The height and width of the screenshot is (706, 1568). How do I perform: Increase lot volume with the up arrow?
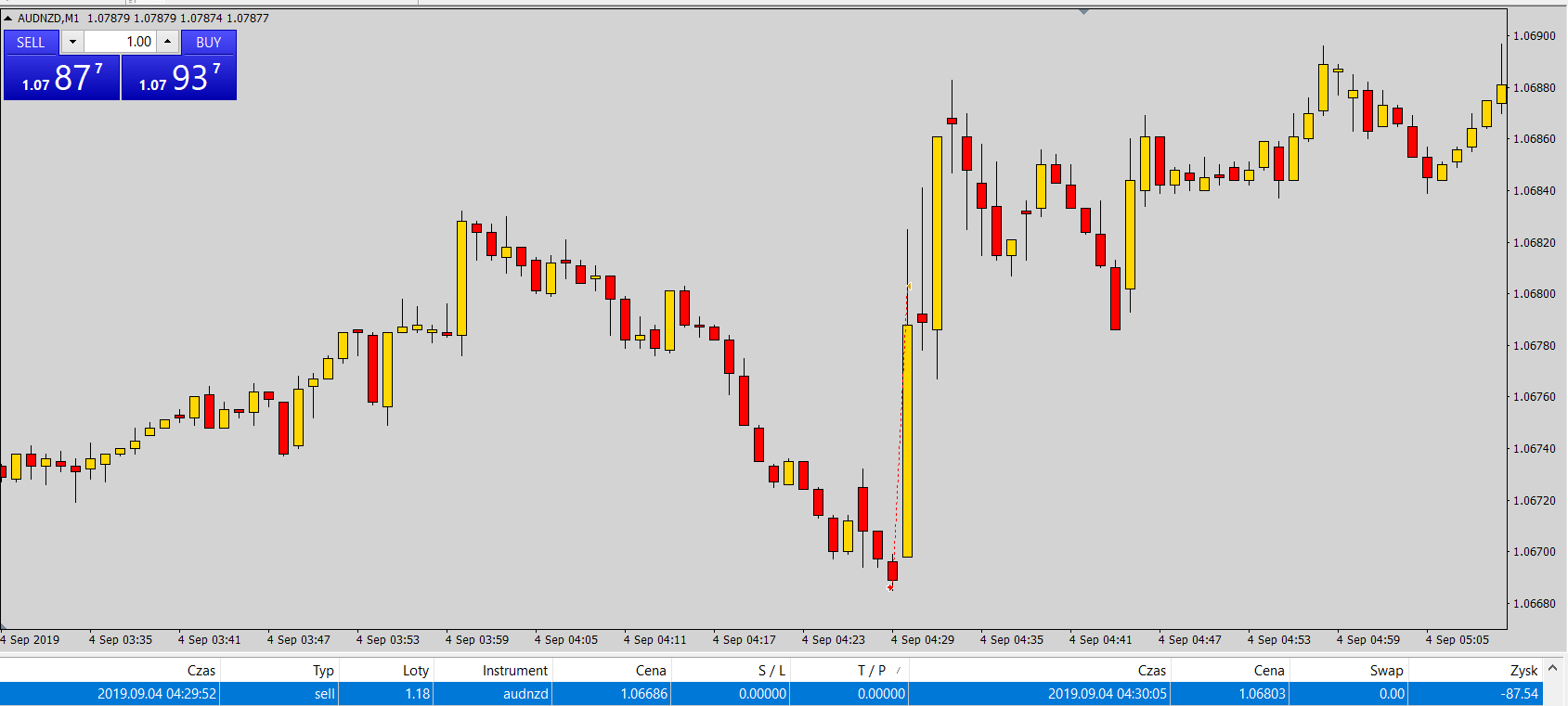pos(167,42)
